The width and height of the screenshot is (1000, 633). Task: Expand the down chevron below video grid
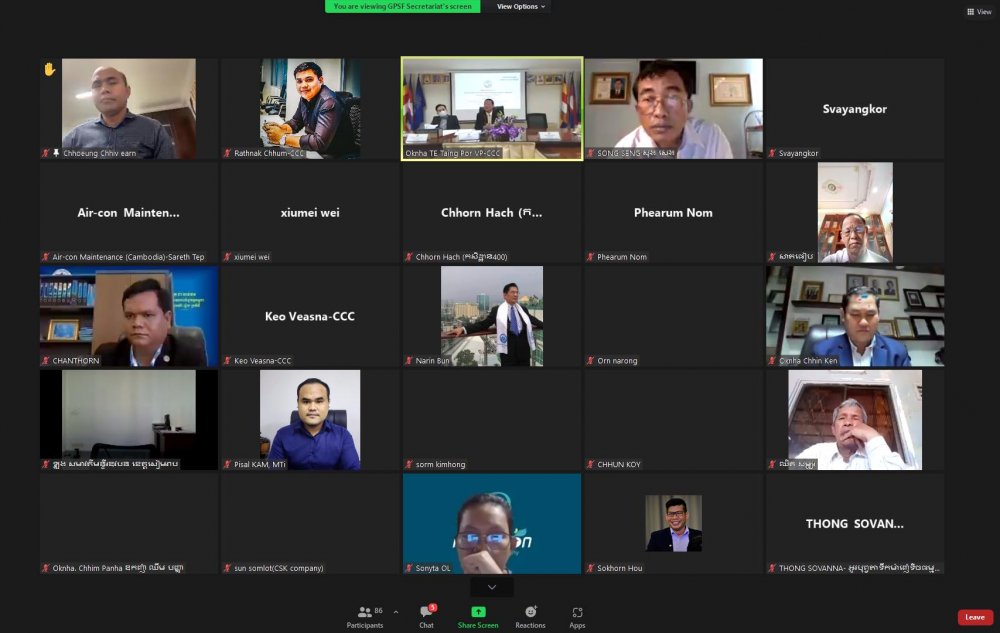point(491,587)
